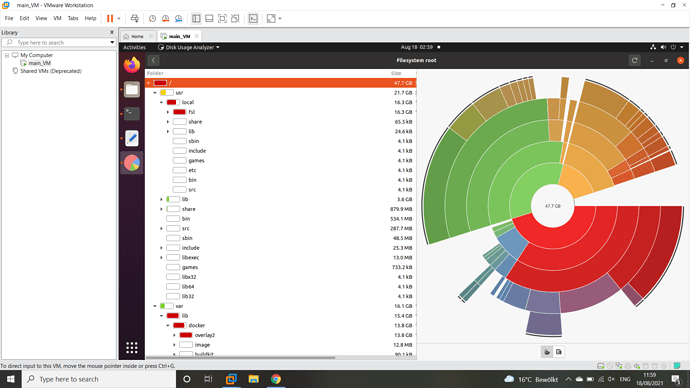Image resolution: width=690 pixels, height=388 pixels.
Task: Click the stretch guest display icon
Action: pyautogui.click(x=272, y=18)
